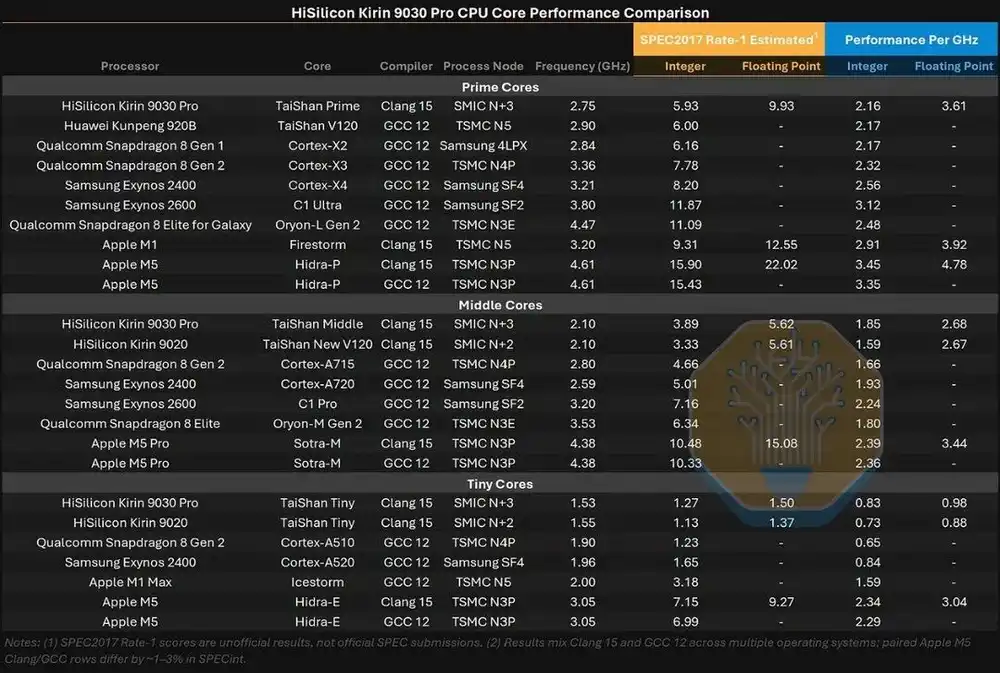The height and width of the screenshot is (673, 1000).
Task: Click the "10.48" integer score
Action: 686,443
